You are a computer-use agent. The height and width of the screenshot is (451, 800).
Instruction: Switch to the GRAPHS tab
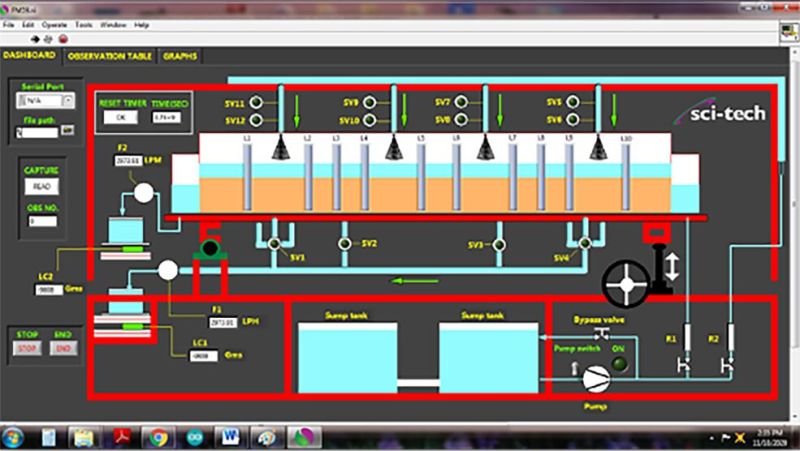pyautogui.click(x=180, y=56)
